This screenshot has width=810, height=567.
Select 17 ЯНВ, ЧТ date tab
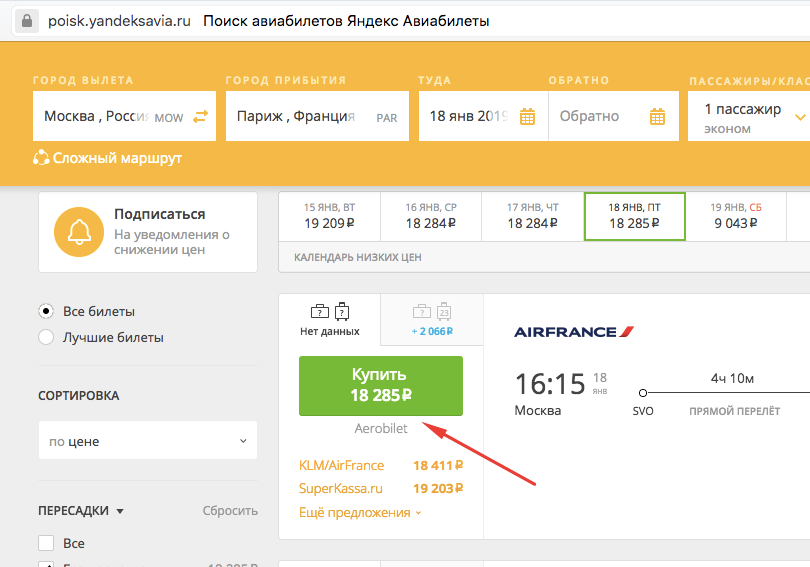click(x=533, y=216)
